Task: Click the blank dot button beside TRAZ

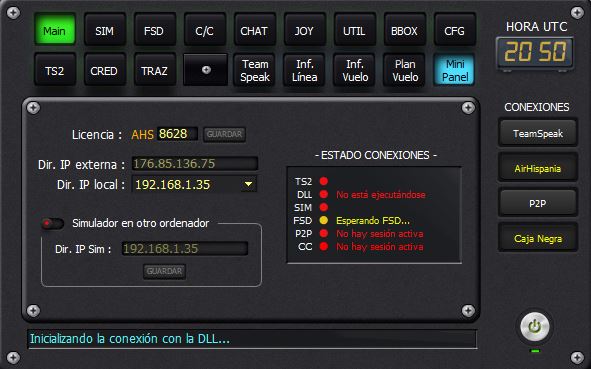Action: coord(205,70)
